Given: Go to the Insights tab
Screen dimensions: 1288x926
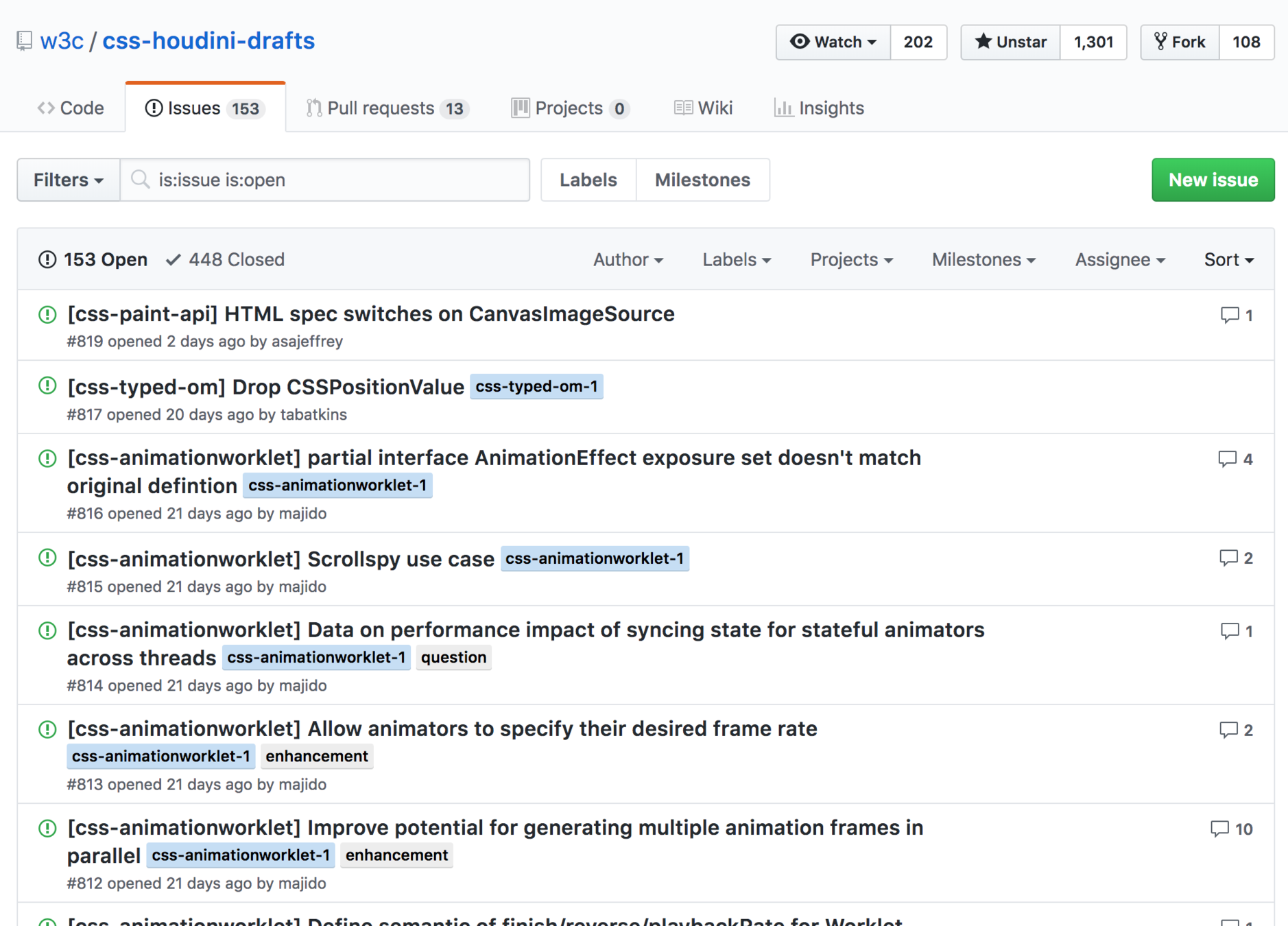Looking at the screenshot, I should [x=819, y=108].
